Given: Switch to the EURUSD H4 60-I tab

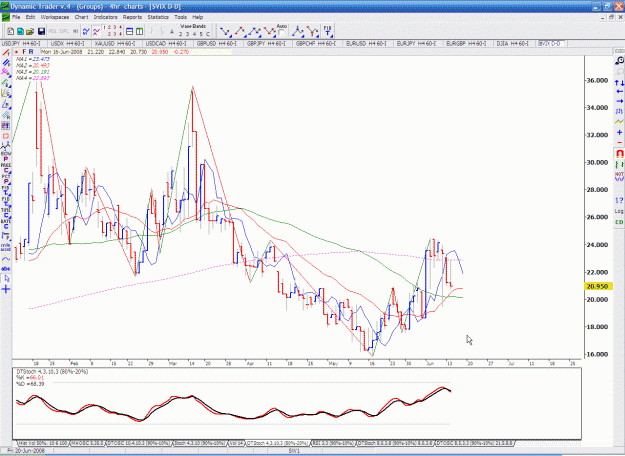Looking at the screenshot, I should pyautogui.click(x=366, y=43).
